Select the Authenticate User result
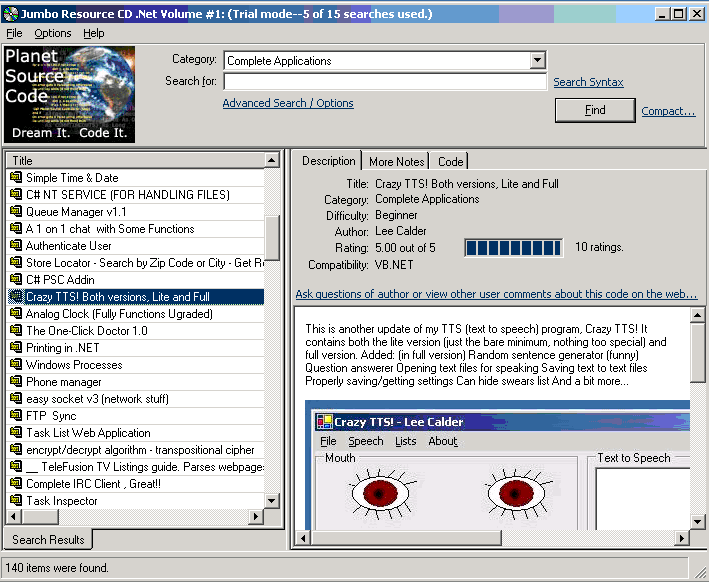This screenshot has width=709, height=582. coord(136,246)
